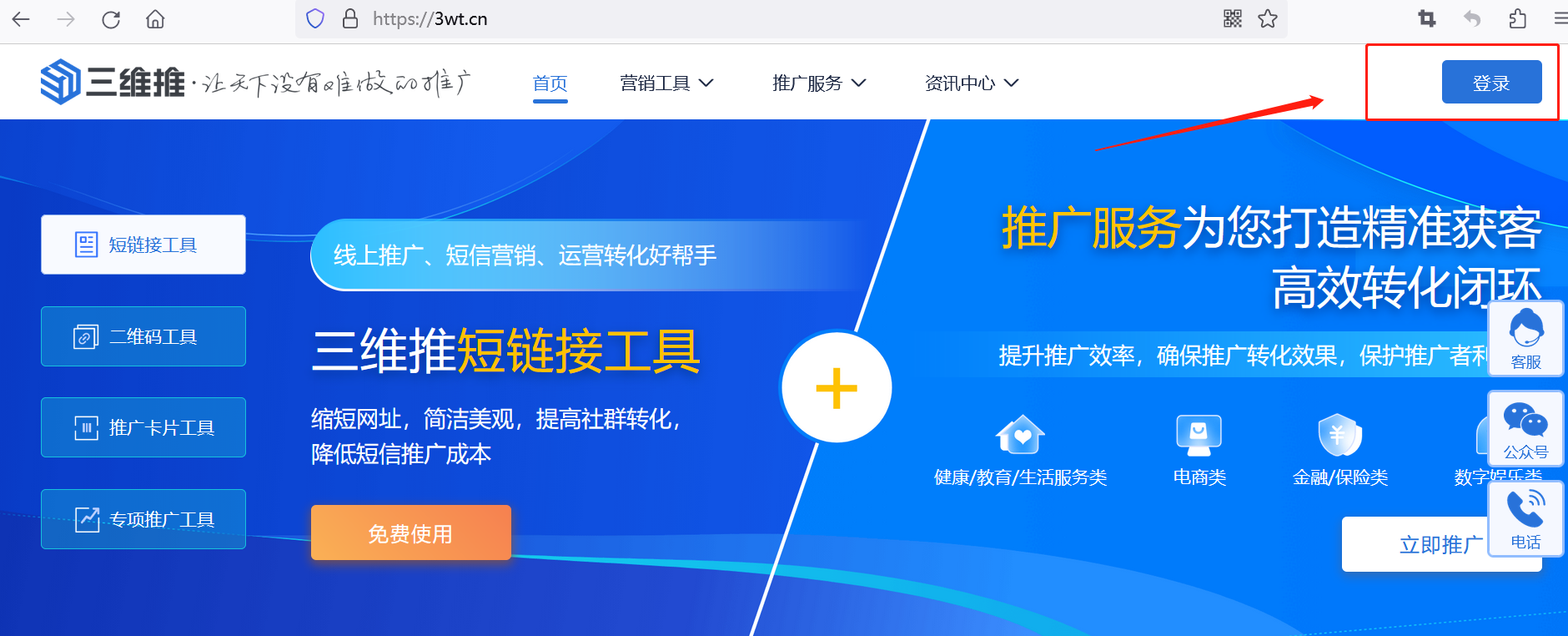The width and height of the screenshot is (1568, 636).
Task: Bookmark this page with star icon
Action: click(x=1268, y=19)
